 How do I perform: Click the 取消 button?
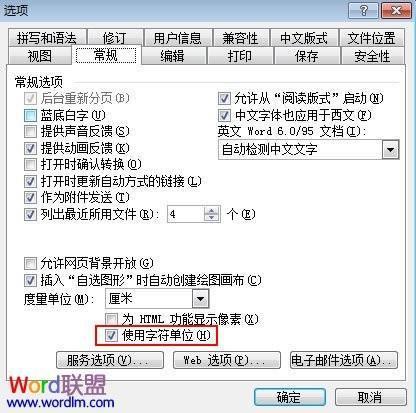click(x=370, y=397)
